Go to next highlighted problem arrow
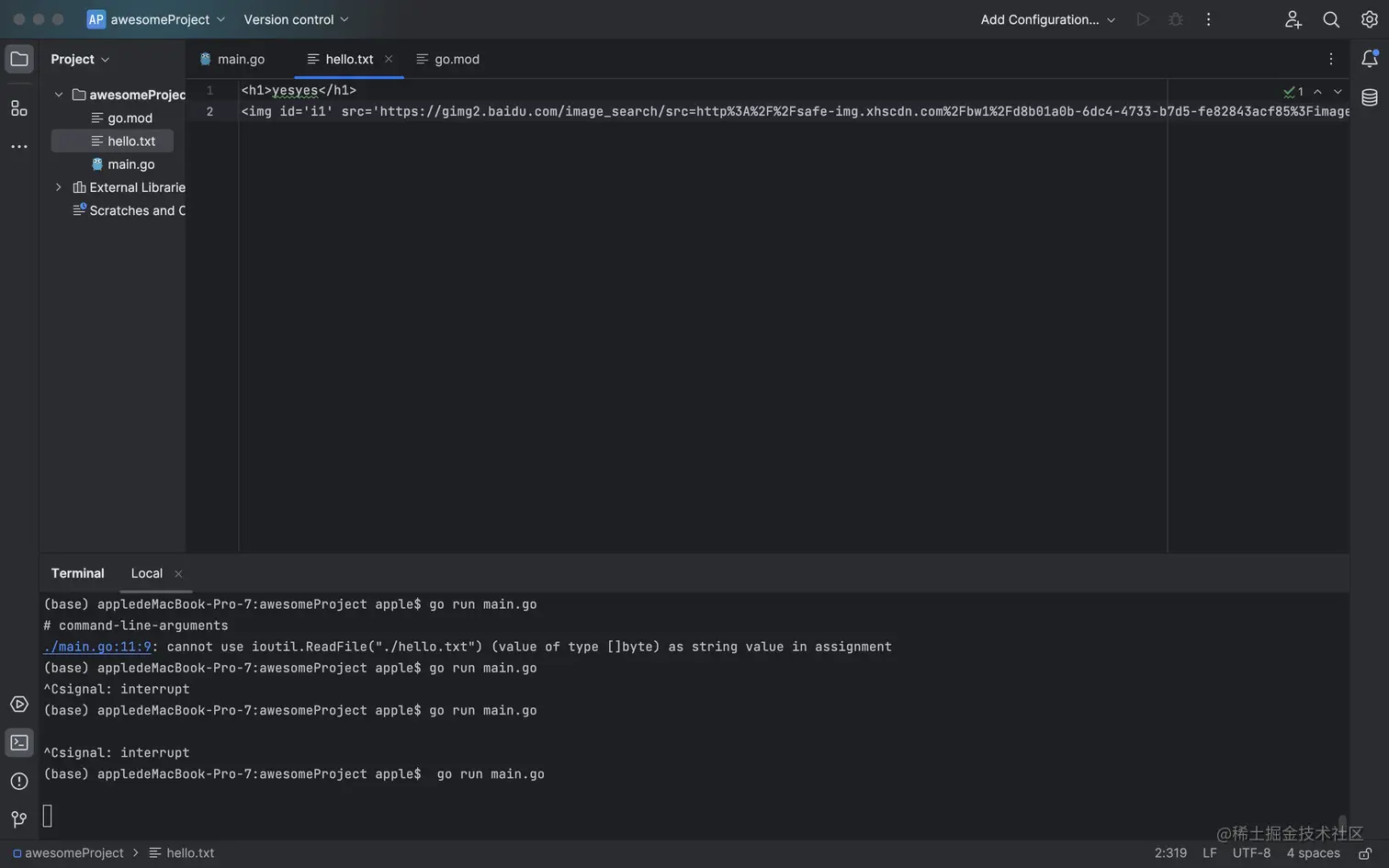The image size is (1389, 868). point(1338,92)
